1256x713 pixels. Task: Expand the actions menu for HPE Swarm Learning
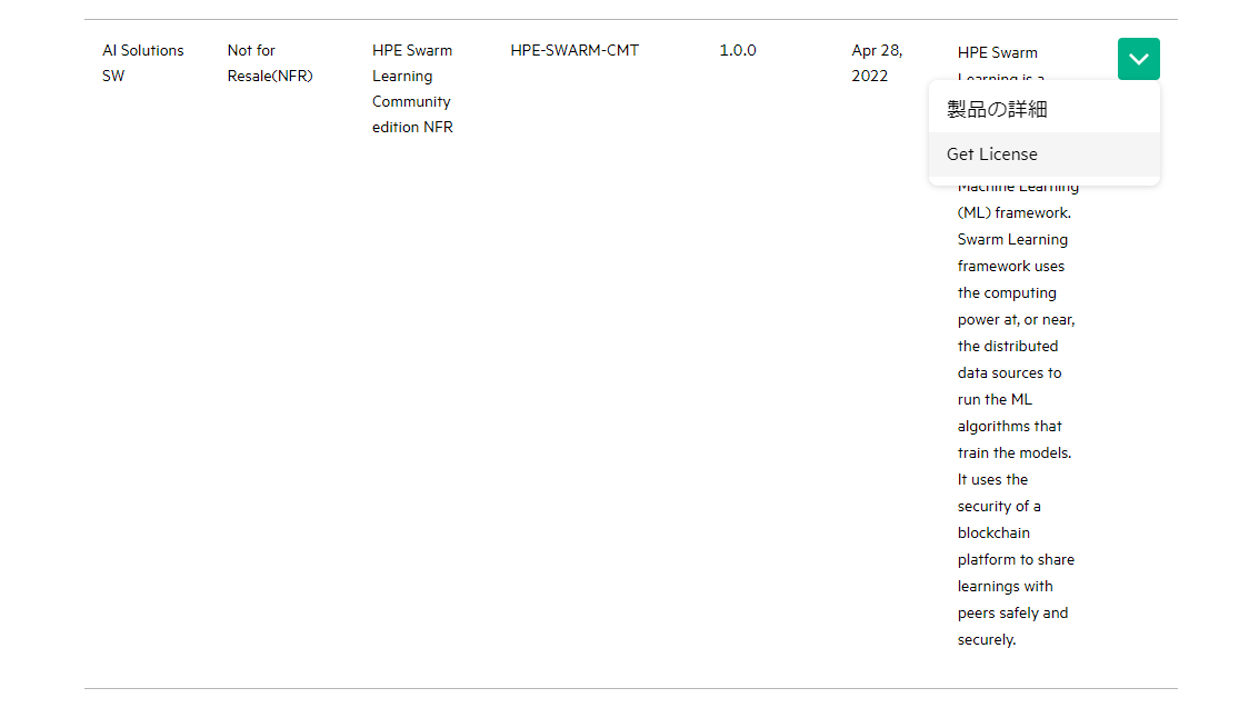point(1138,59)
